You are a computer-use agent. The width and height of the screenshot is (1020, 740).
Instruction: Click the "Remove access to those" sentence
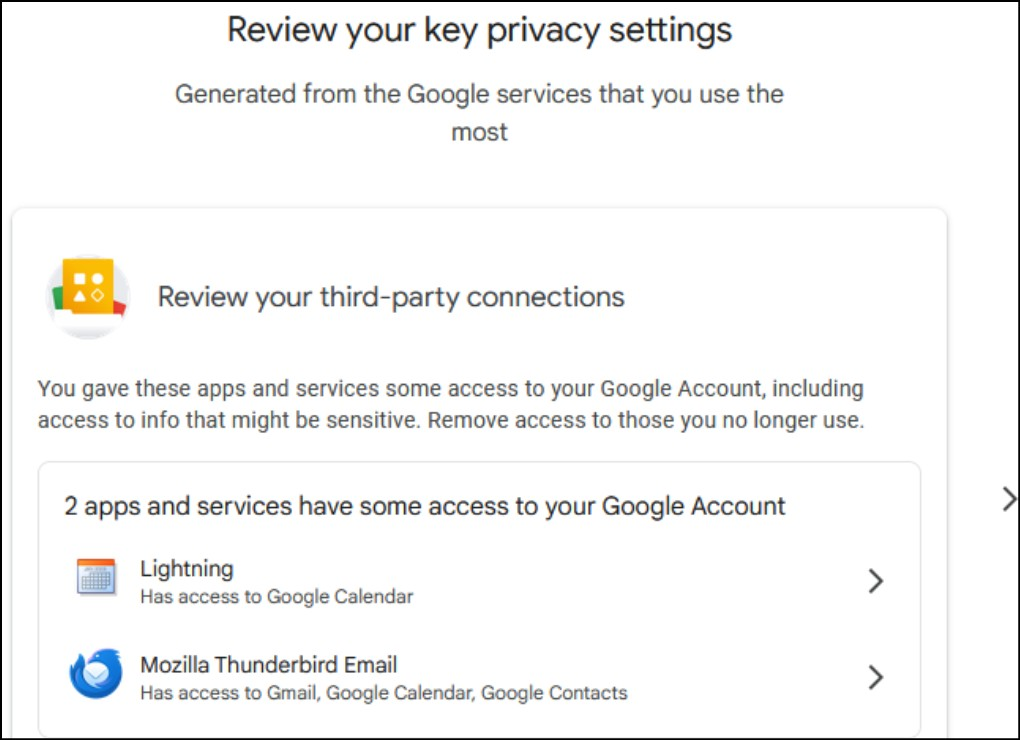646,420
